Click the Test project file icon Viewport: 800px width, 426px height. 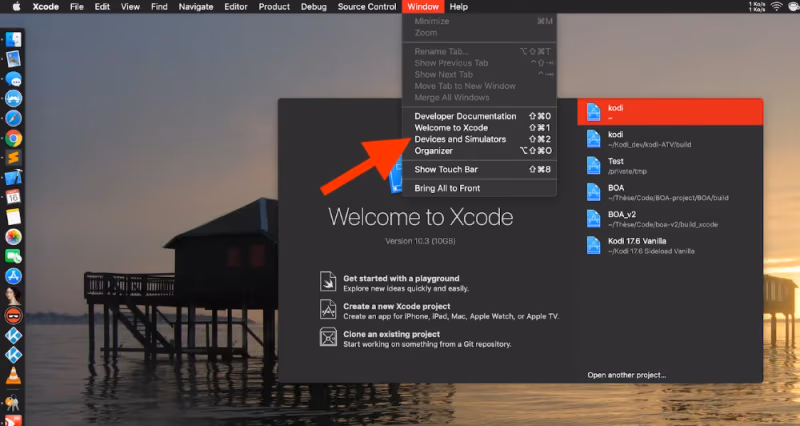tap(593, 165)
